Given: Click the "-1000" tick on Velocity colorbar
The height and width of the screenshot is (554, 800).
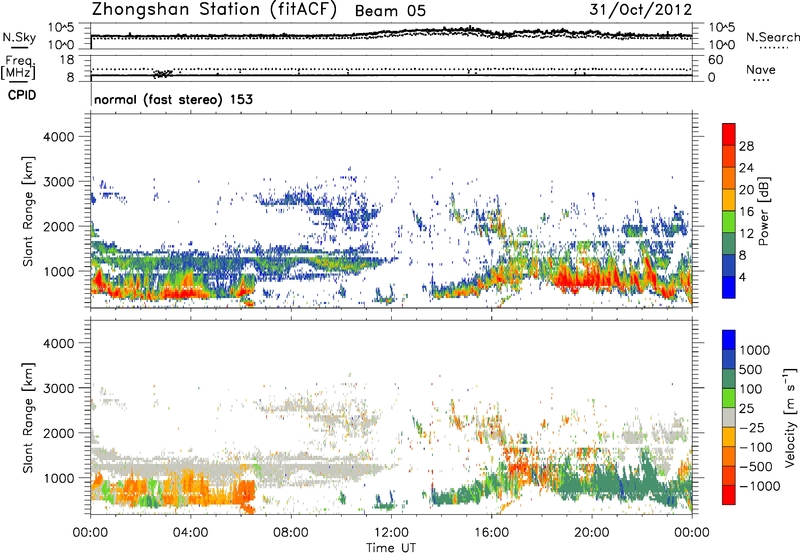Looking at the screenshot, I should [x=759, y=486].
